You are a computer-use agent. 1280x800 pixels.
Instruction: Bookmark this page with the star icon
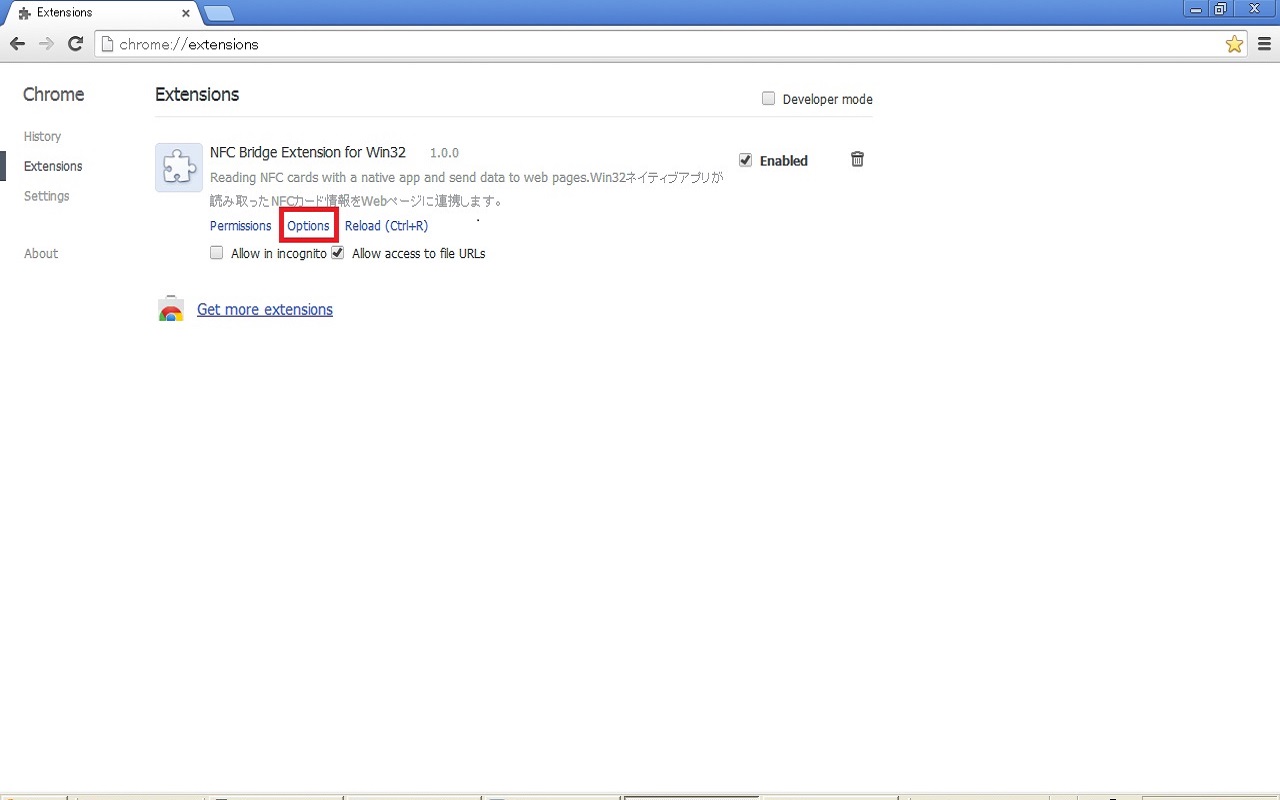pyautogui.click(x=1234, y=44)
